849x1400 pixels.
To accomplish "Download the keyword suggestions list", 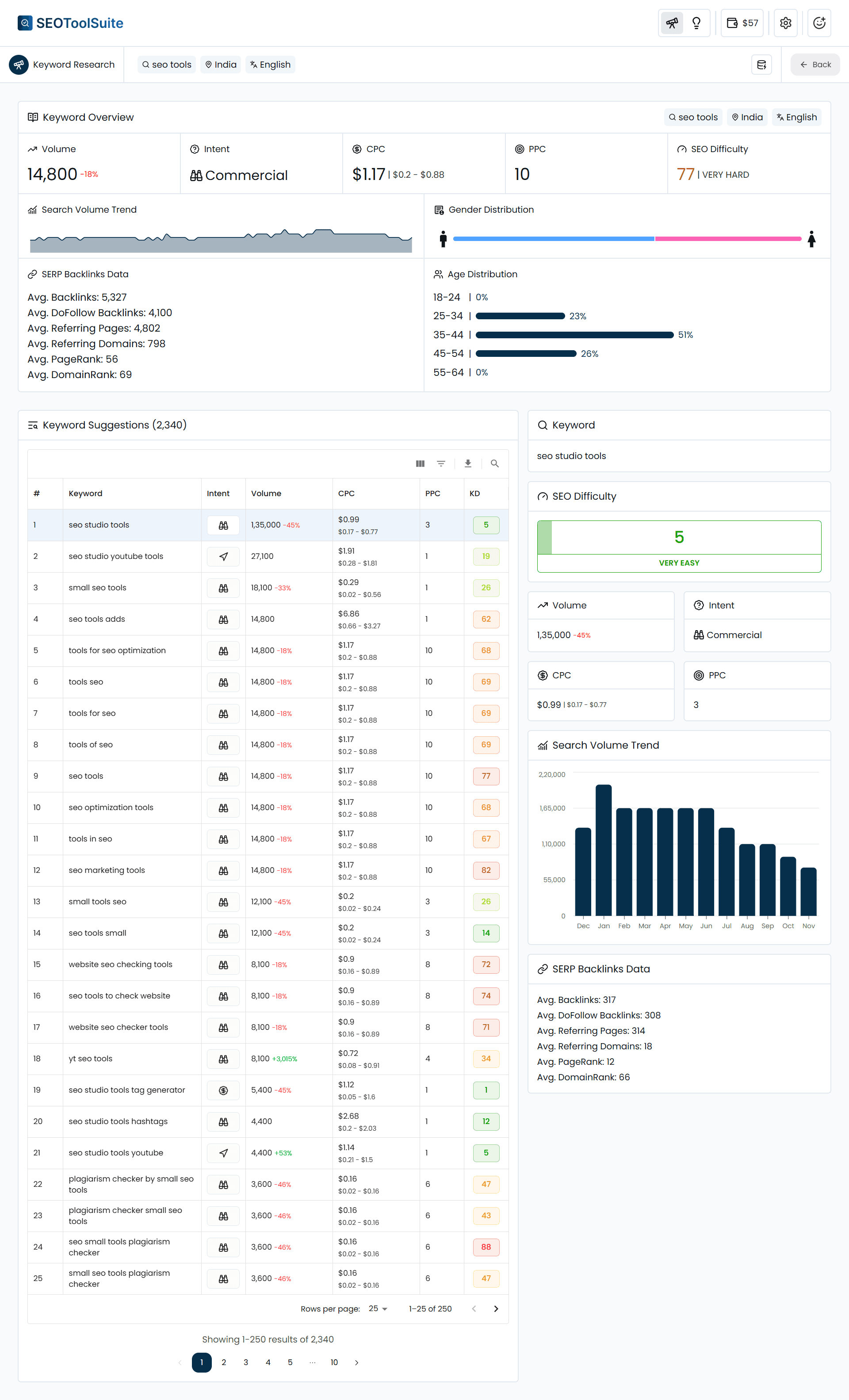I will click(468, 463).
